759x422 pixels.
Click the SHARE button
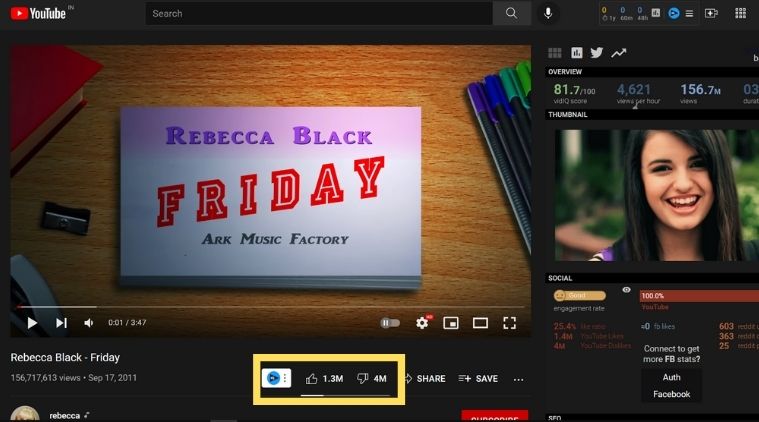[x=425, y=378]
